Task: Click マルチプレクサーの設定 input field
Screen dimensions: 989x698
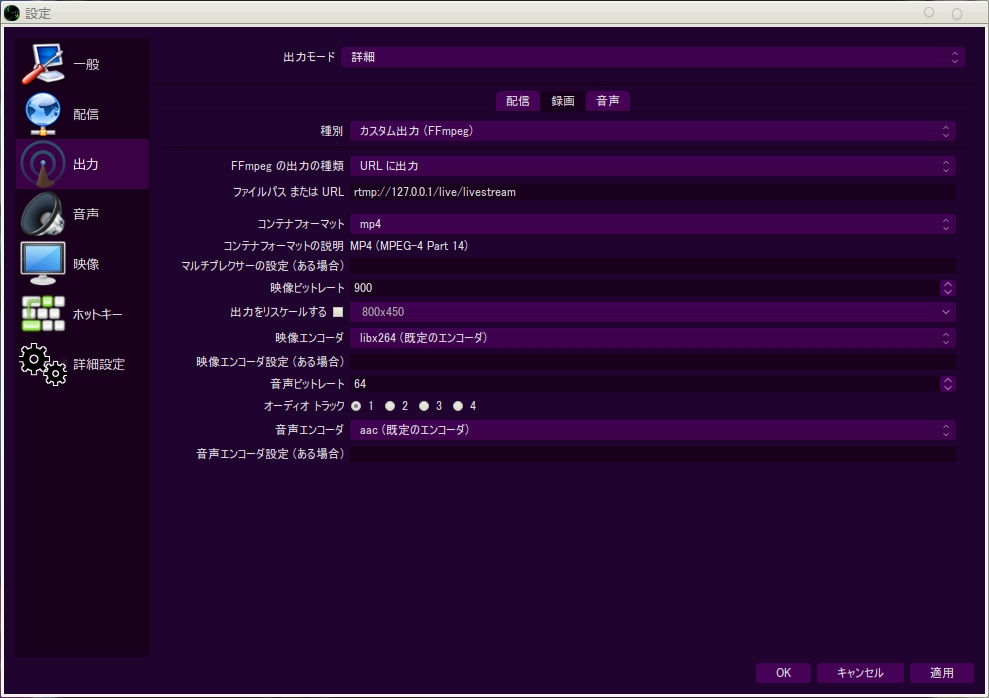Action: [653, 266]
